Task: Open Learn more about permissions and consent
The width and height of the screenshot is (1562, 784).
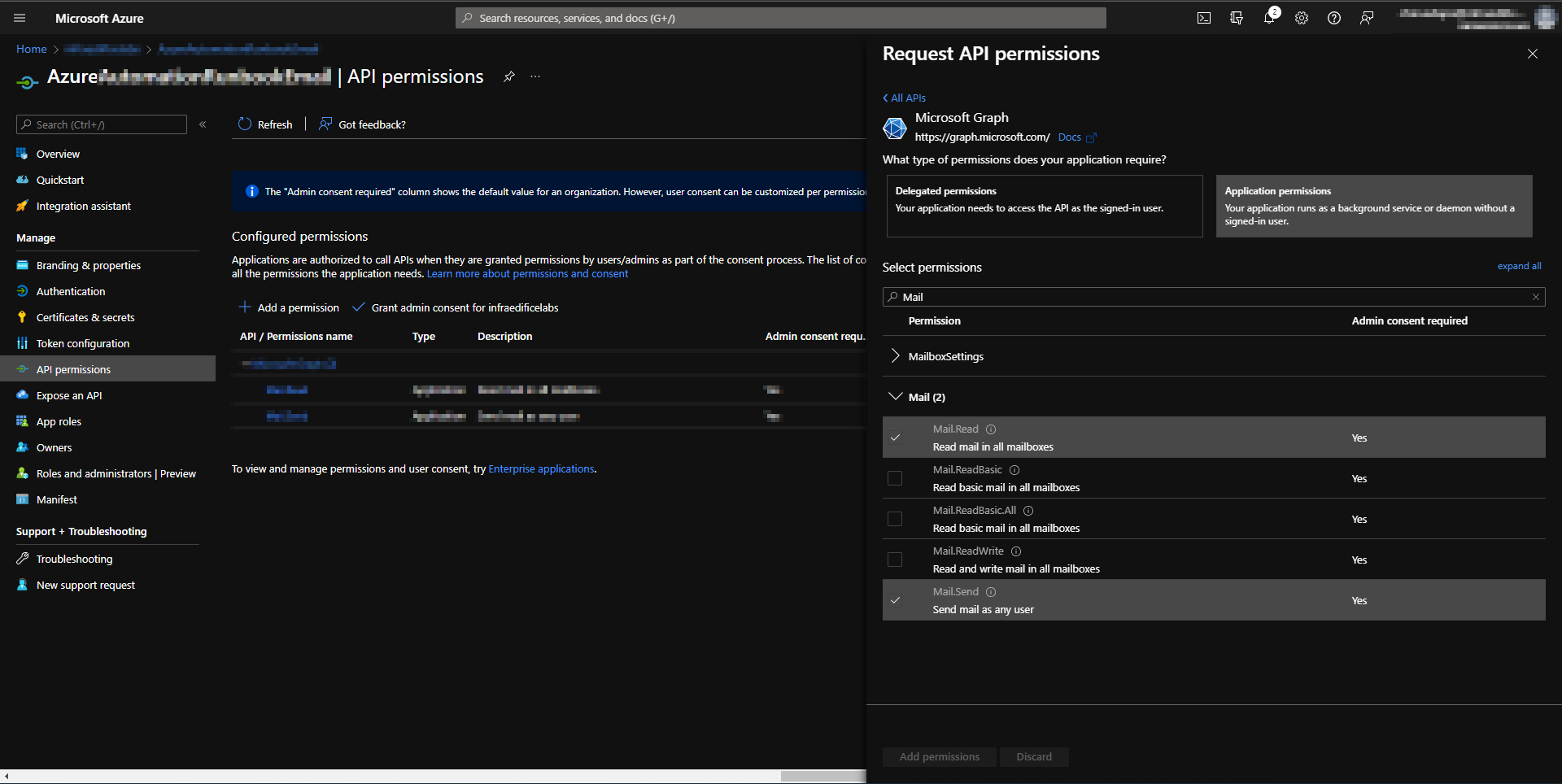Action: tap(527, 274)
